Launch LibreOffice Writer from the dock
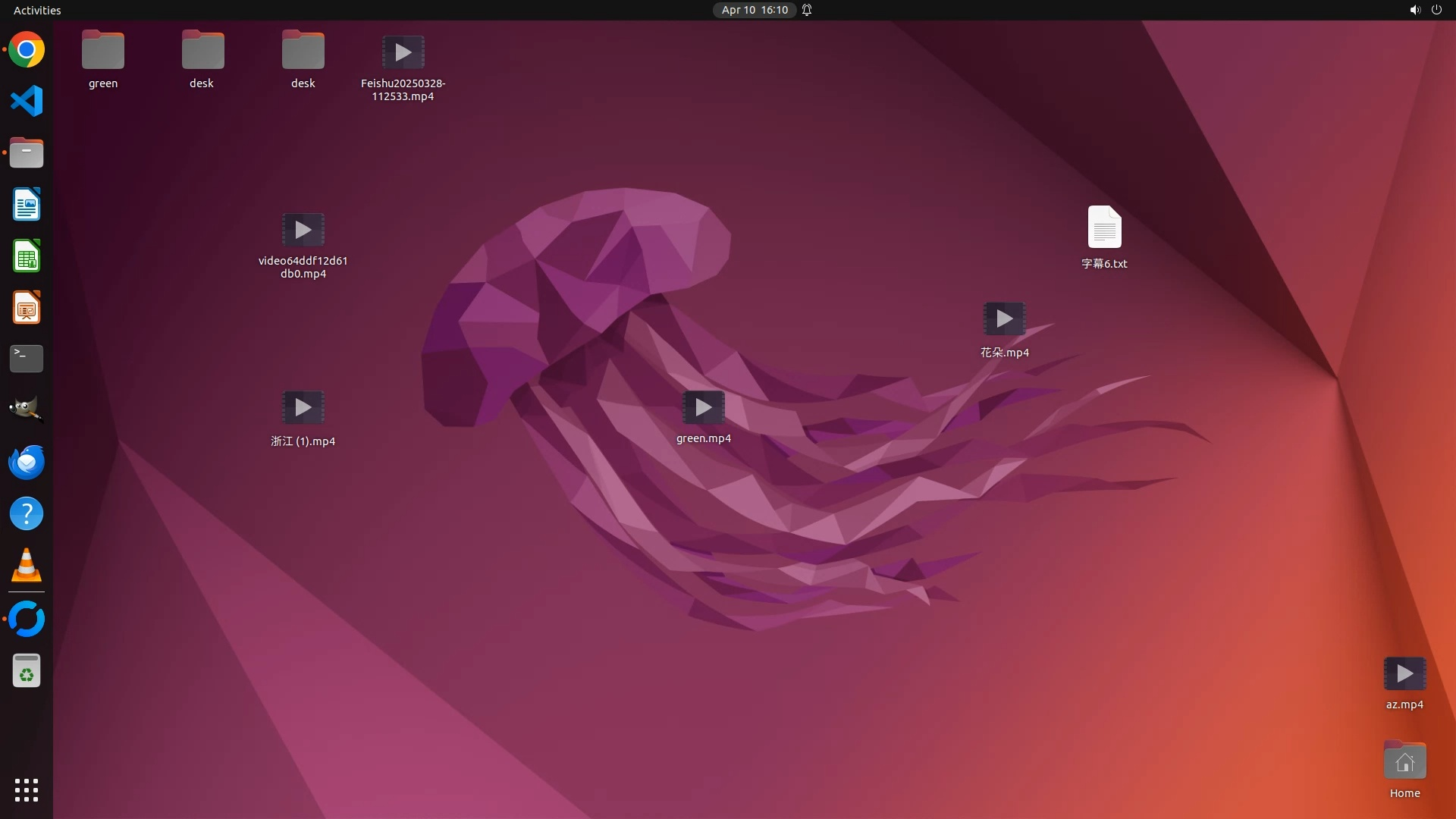Viewport: 1456px width, 819px height. point(27,205)
